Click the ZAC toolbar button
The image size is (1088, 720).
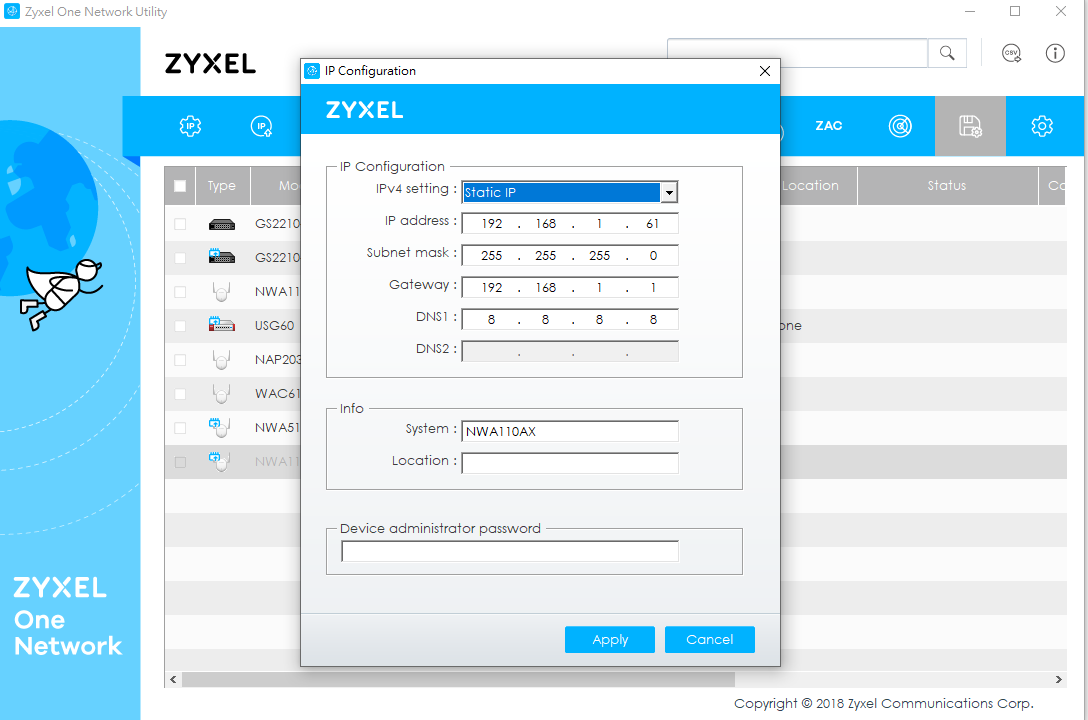pos(828,126)
